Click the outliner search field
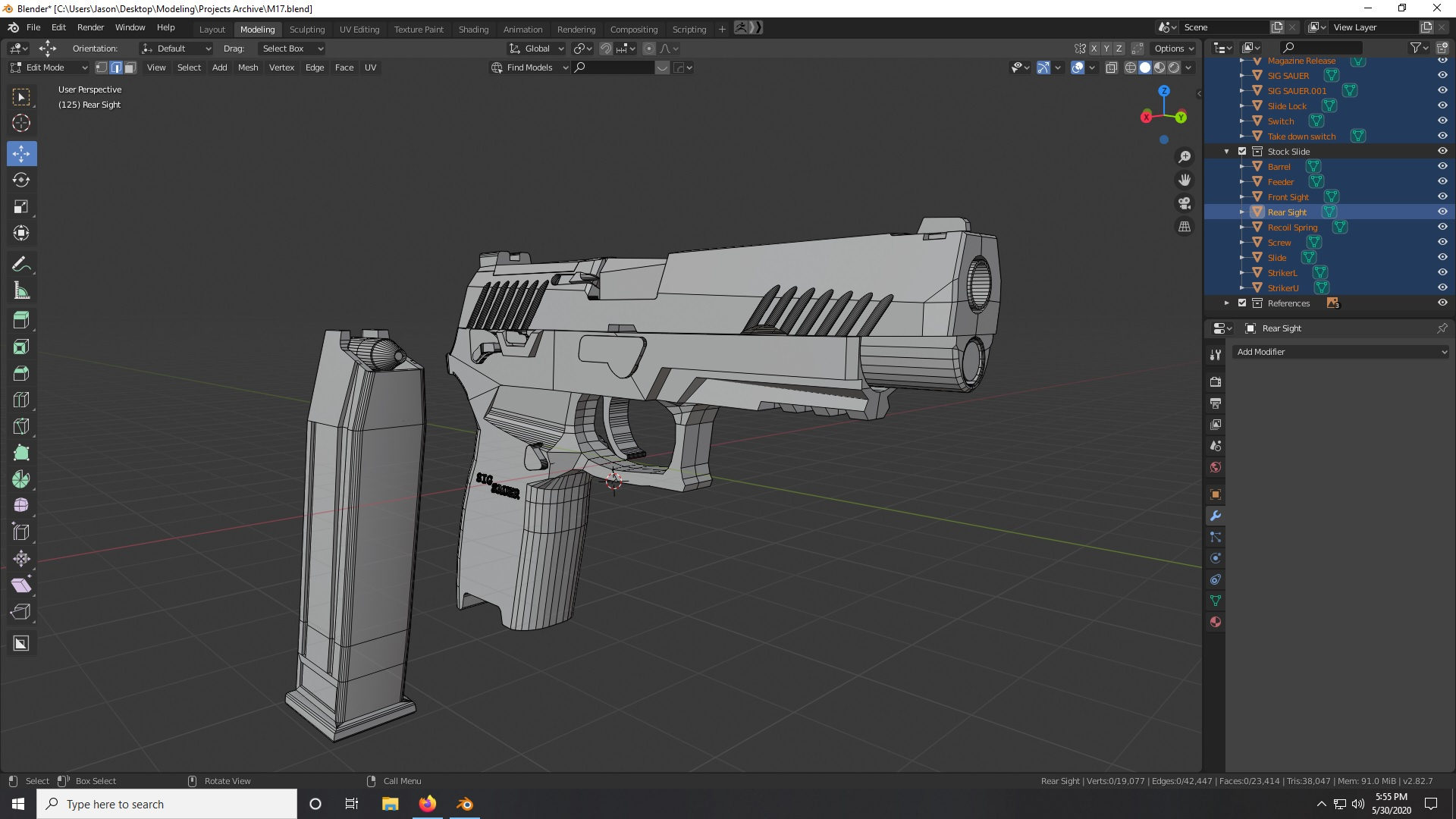1456x819 pixels. pos(1321,48)
